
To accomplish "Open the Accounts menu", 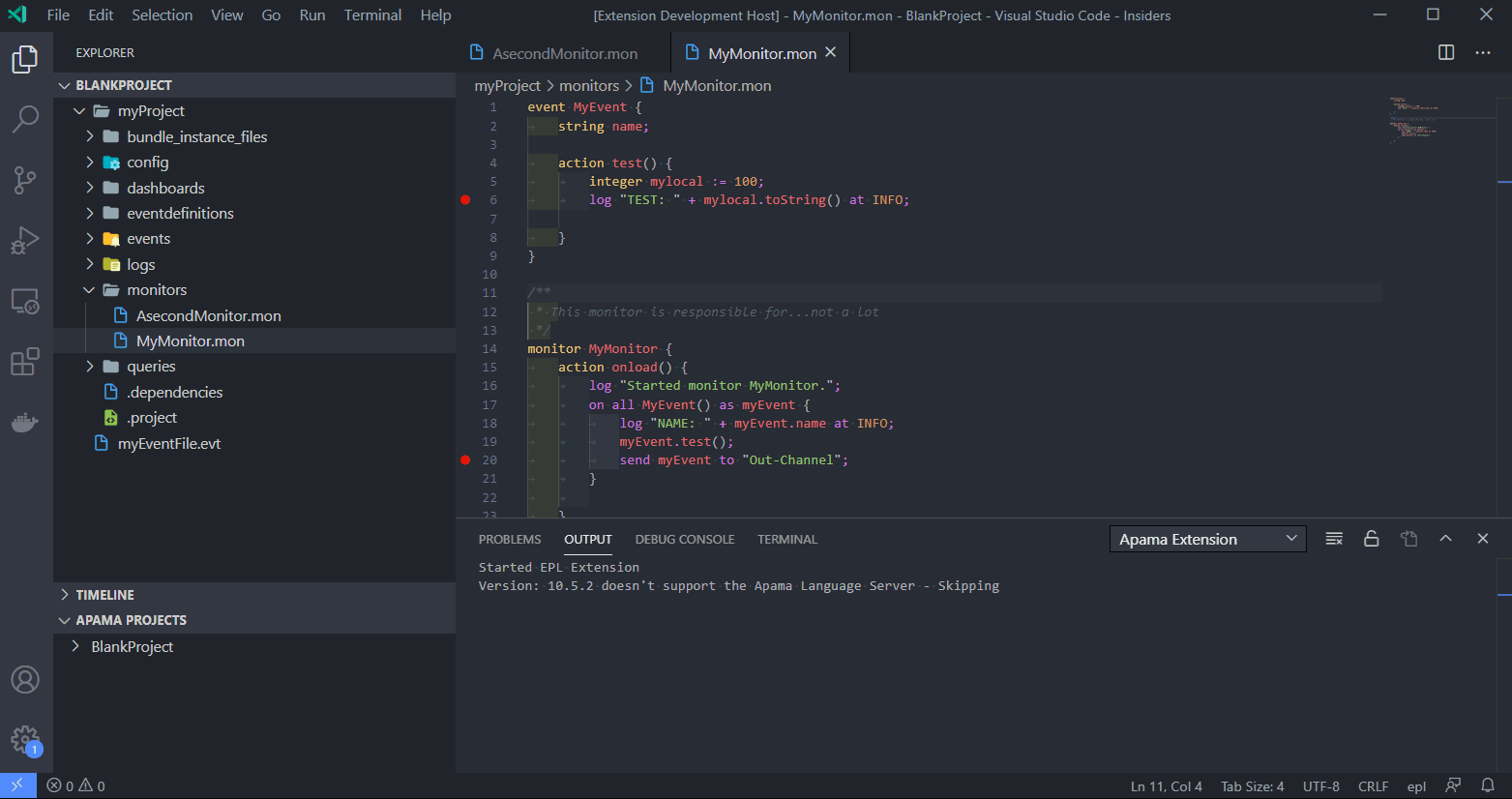I will coord(25,680).
